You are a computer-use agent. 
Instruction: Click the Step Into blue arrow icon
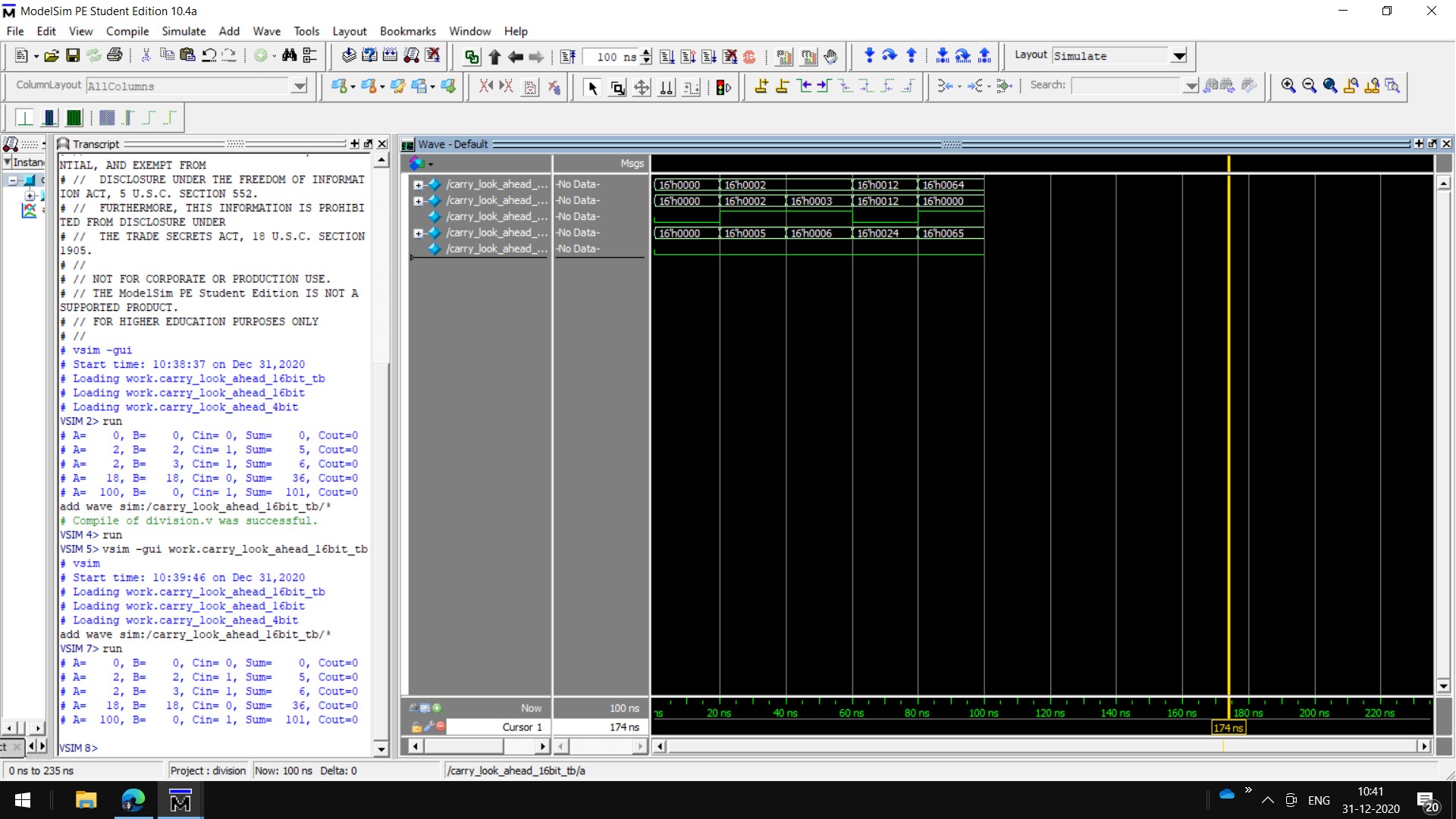[869, 55]
